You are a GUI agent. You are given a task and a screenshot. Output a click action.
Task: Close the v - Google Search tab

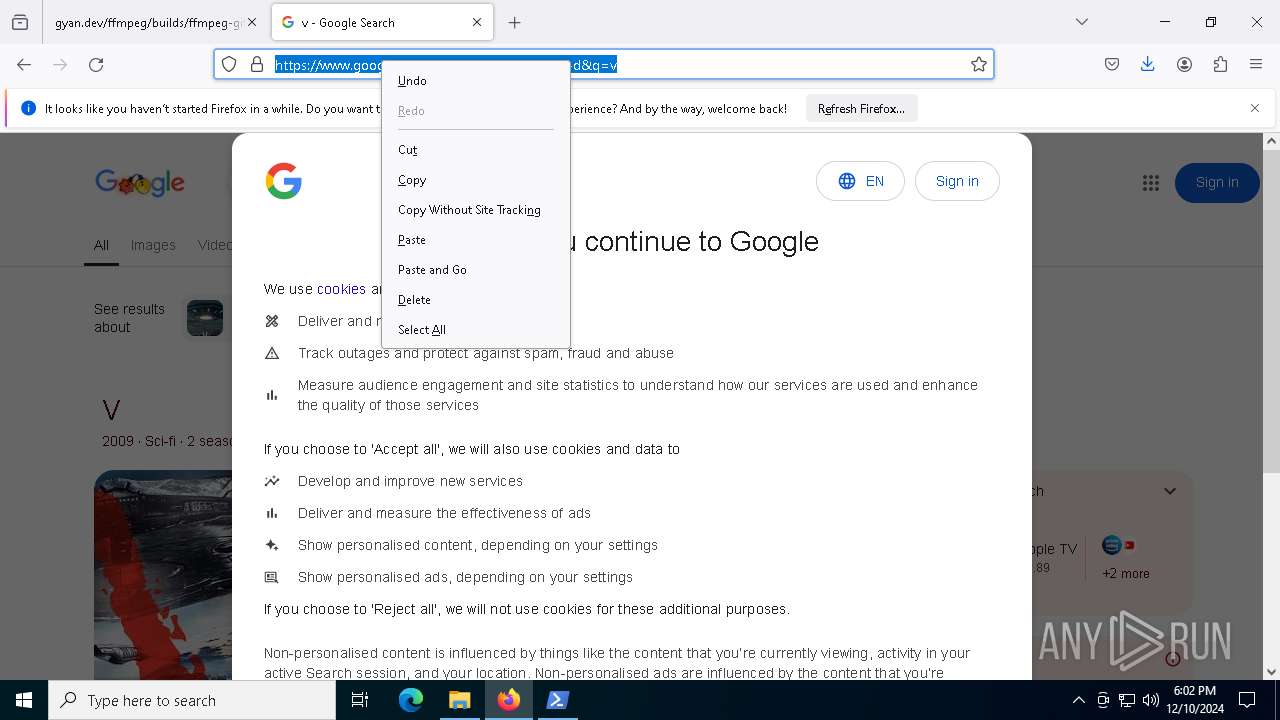point(477,22)
